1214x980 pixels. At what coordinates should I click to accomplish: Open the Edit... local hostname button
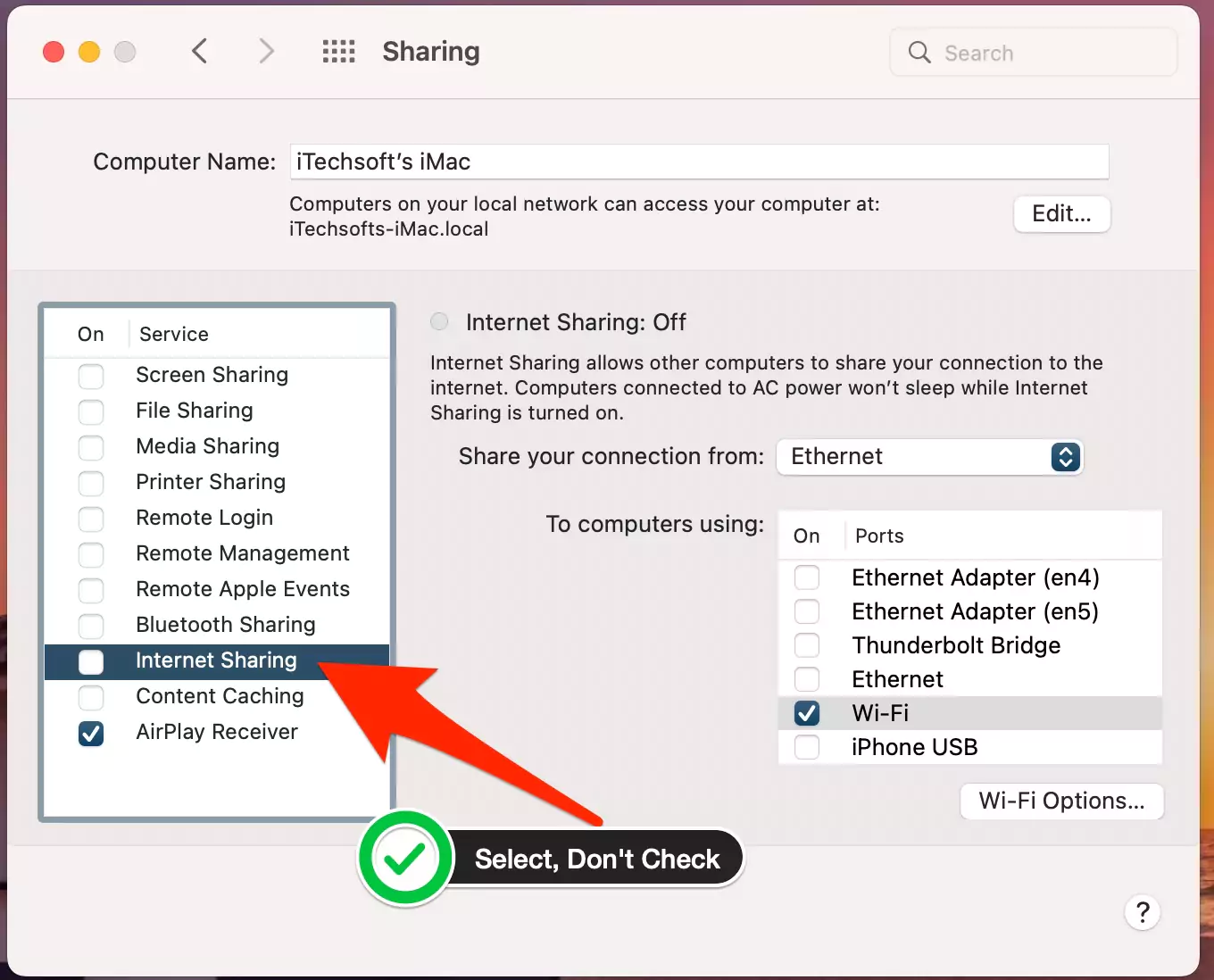tap(1061, 214)
